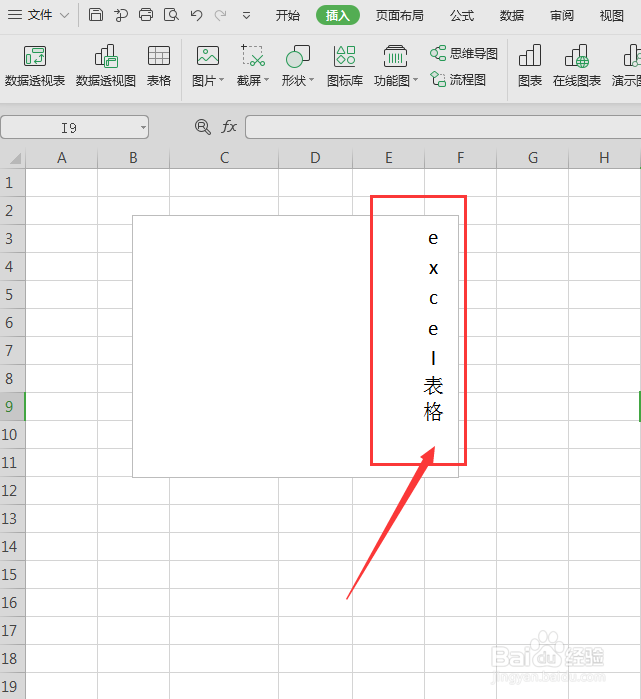Screen dimensions: 641x699
Task: Select column G header
Action: [x=533, y=158]
